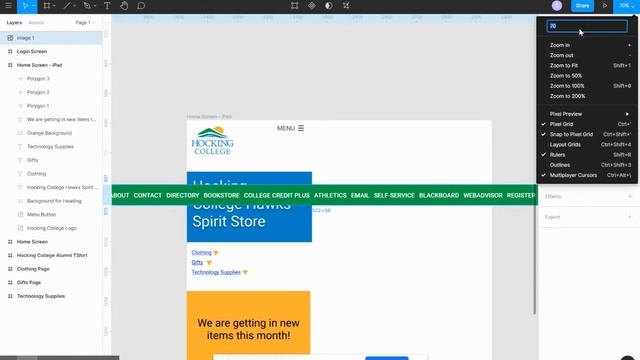Toggle Rulers option

[588, 155]
